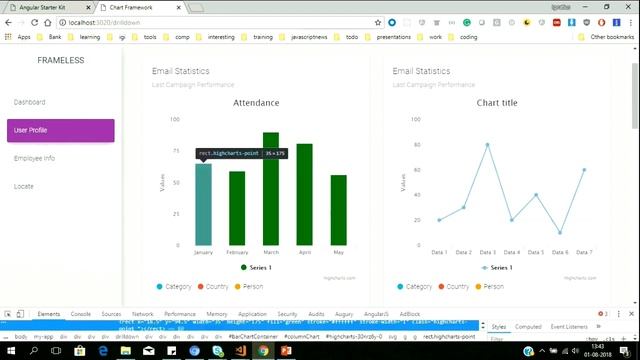Viewport: 640px width, 360px height.
Task: Select the inspect element picker icon
Action: (x=8, y=314)
